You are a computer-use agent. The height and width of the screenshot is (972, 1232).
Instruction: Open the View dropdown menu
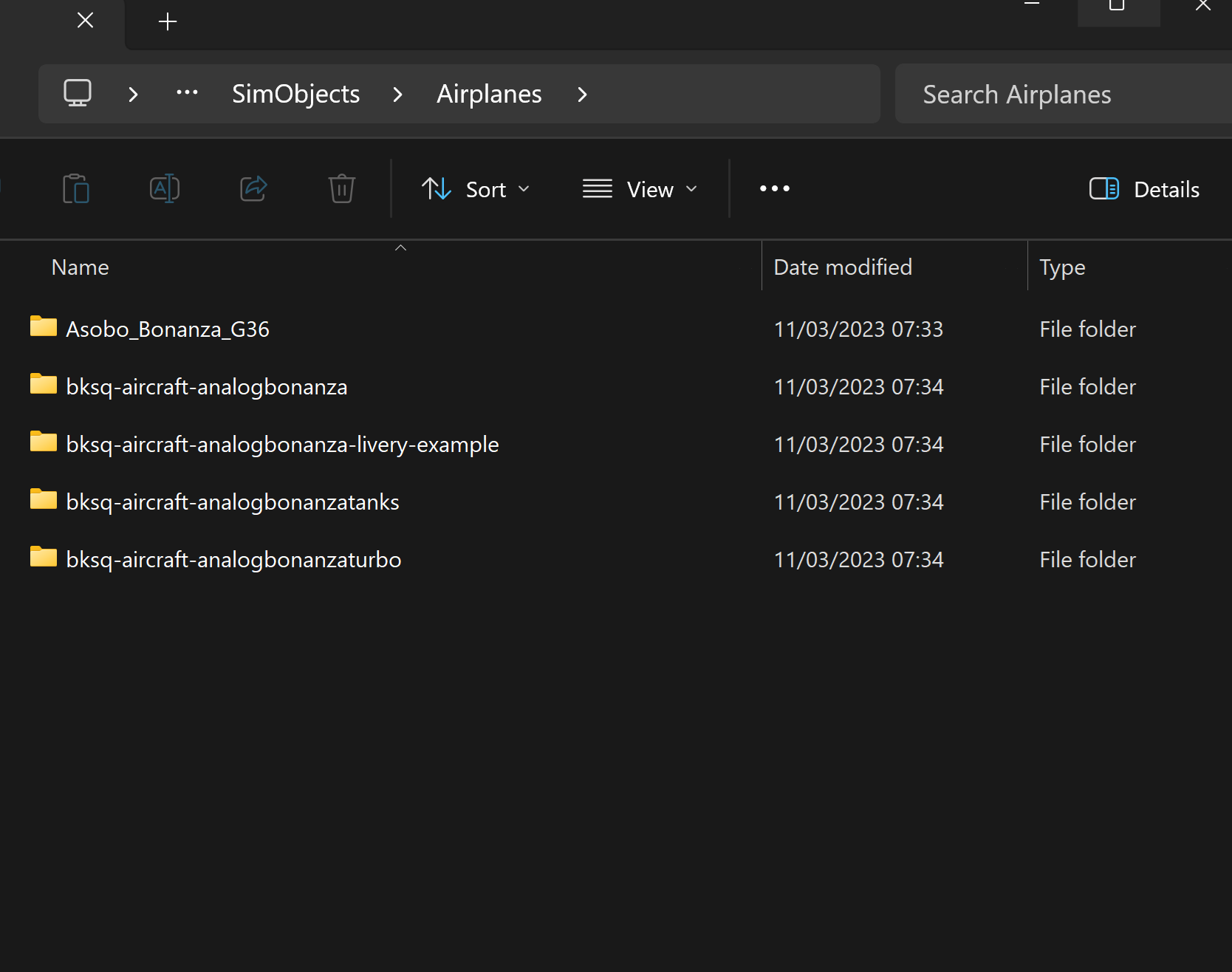pyautogui.click(x=640, y=189)
